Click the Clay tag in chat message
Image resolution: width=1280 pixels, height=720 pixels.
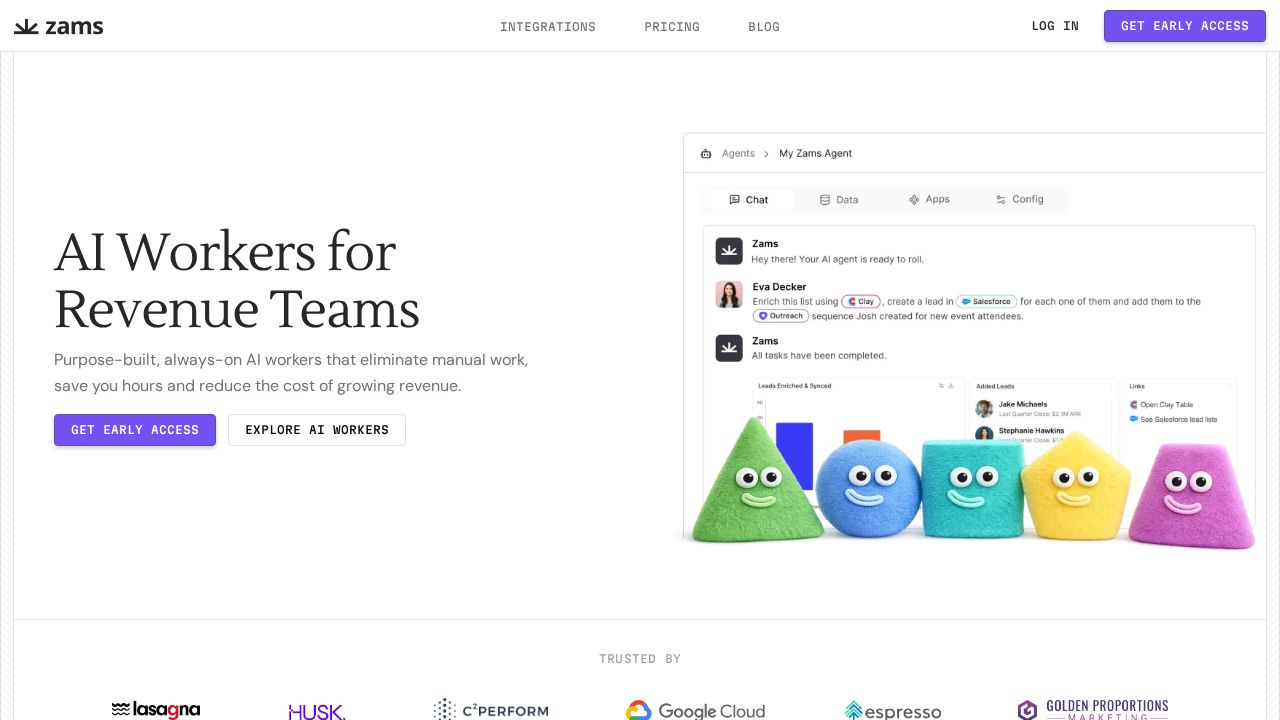(861, 301)
